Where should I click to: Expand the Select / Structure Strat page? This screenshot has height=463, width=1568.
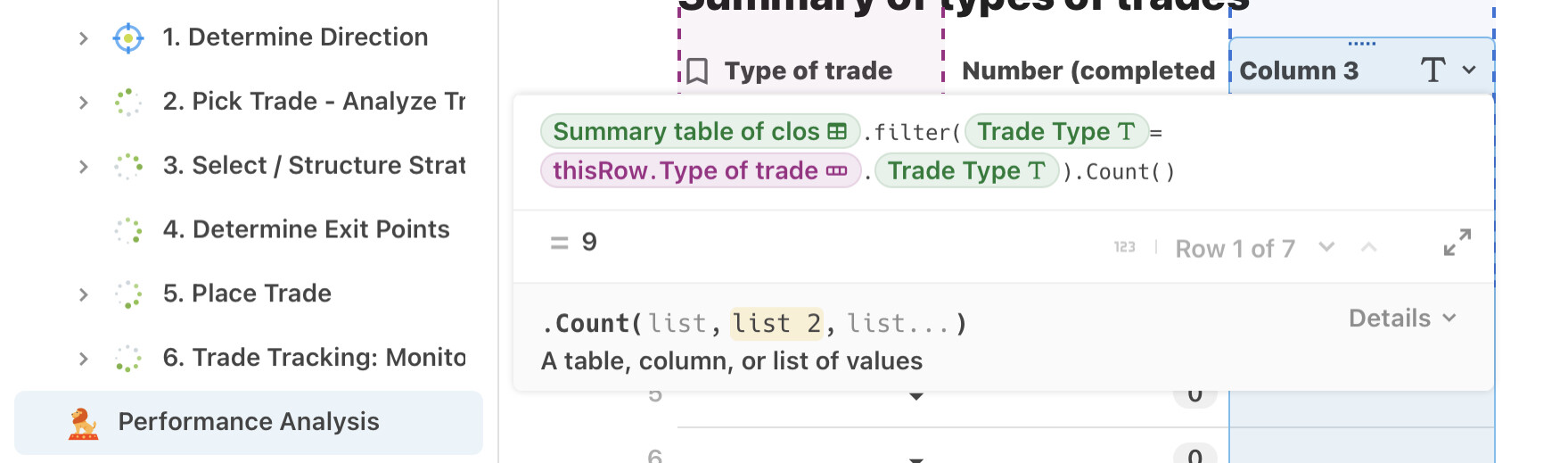84,167
